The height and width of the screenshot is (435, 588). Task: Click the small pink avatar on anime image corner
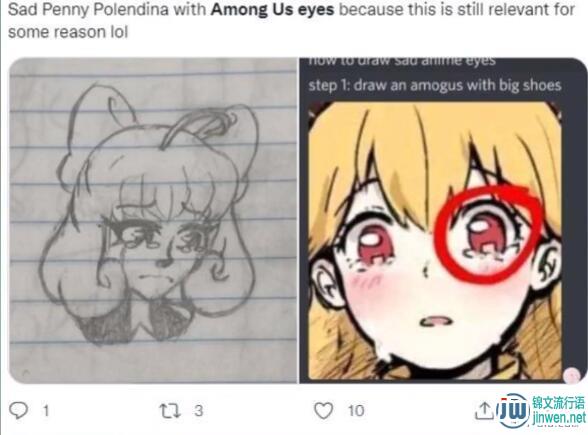(572, 375)
